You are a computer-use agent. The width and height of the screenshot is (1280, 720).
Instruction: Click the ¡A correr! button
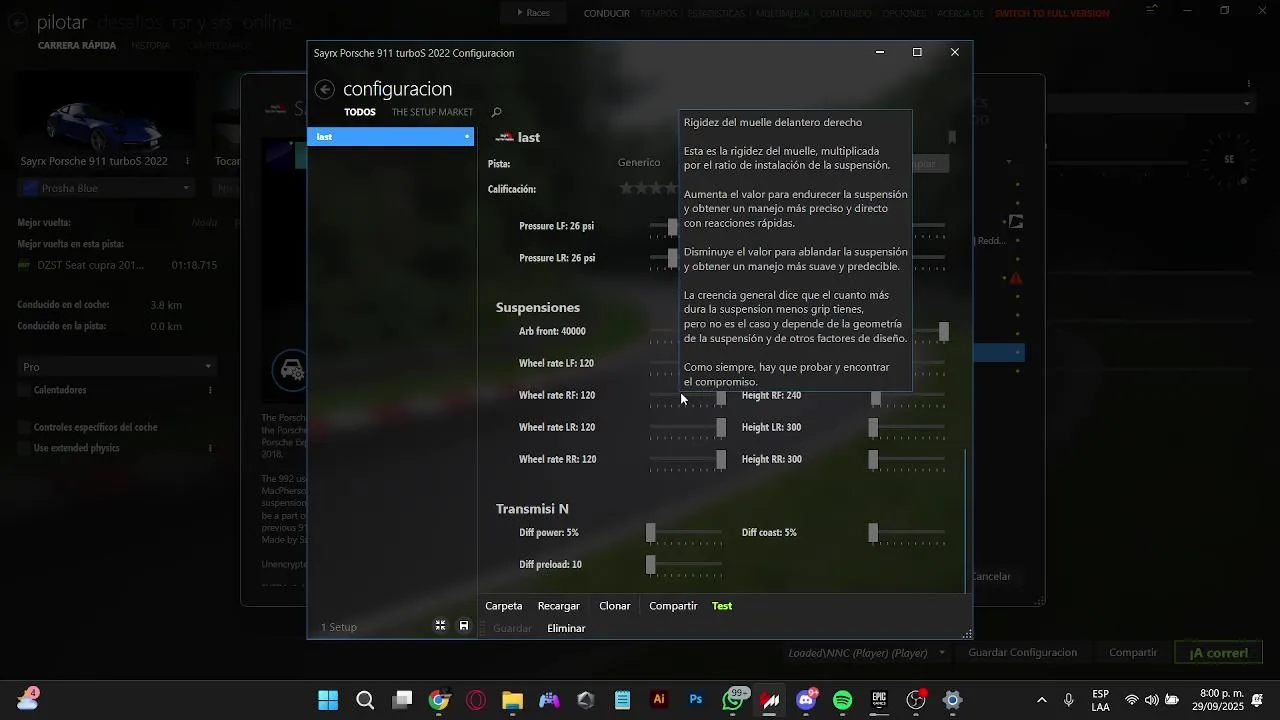1218,653
